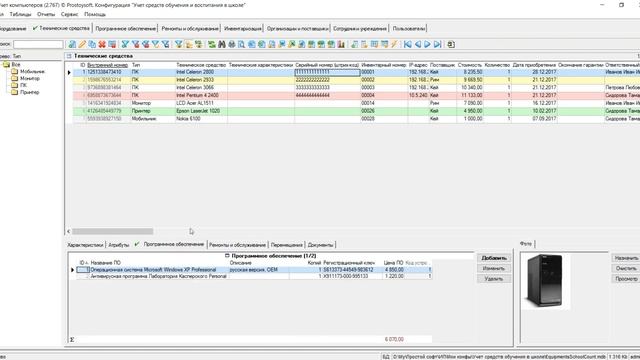Select the LCD Acer AL1511 row
Image resolution: width=640 pixels, height=360 pixels.
click(356, 103)
